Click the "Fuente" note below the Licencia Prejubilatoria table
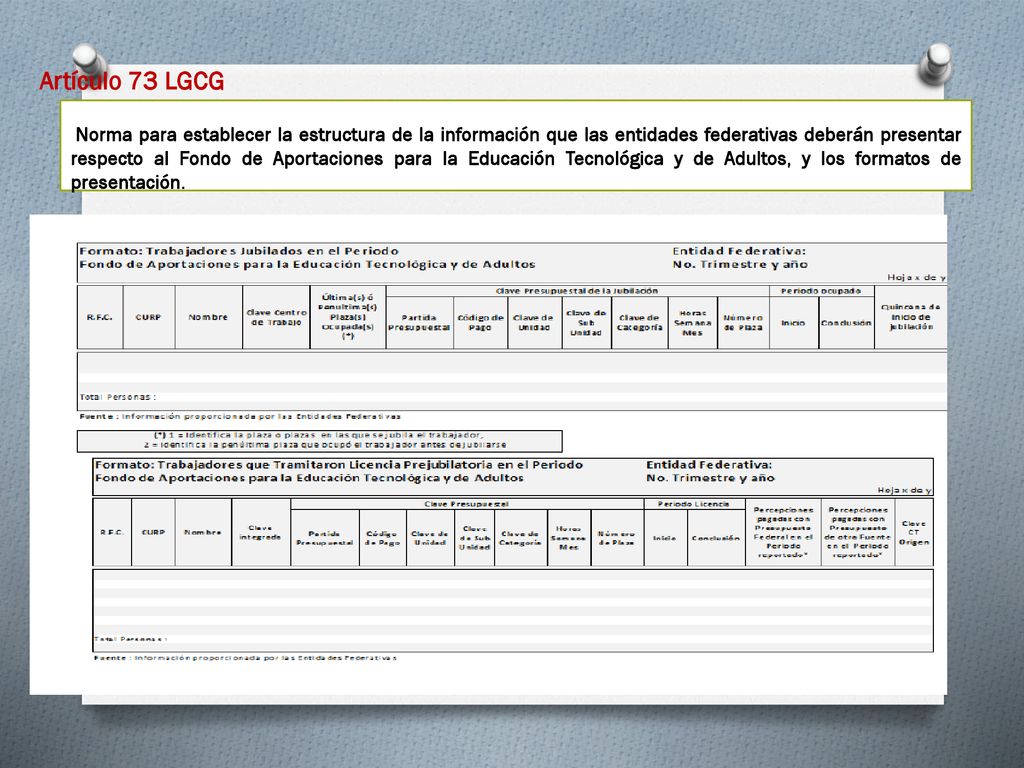The image size is (1024, 768). (x=246, y=658)
